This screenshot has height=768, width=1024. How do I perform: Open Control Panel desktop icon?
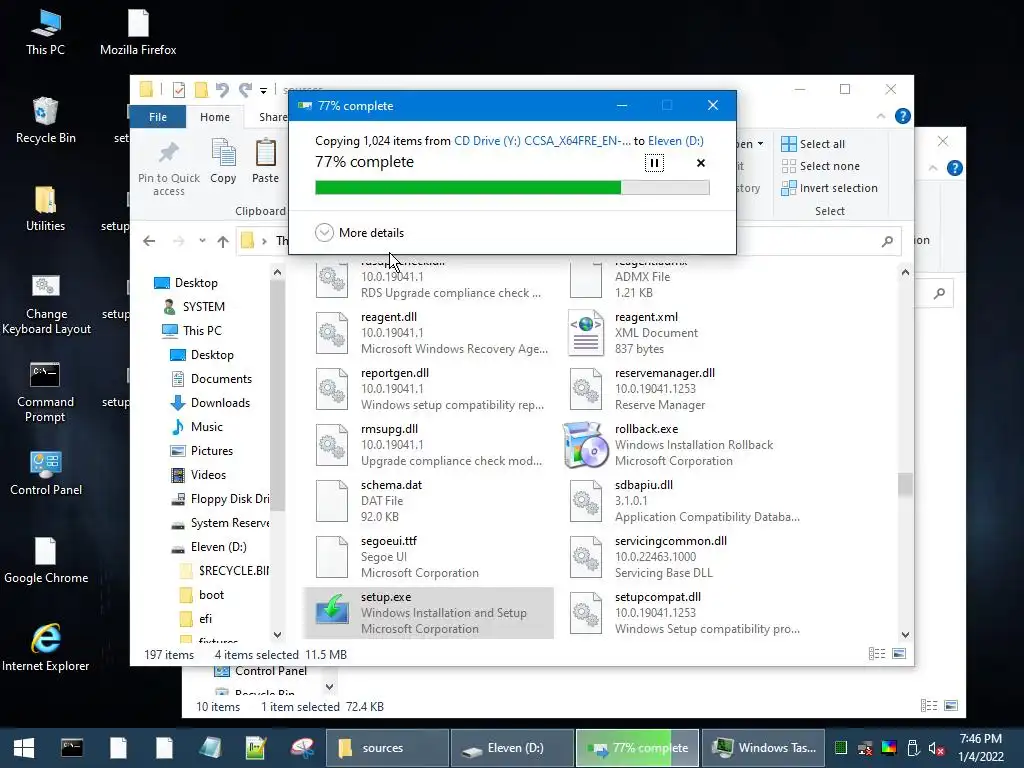(x=46, y=473)
